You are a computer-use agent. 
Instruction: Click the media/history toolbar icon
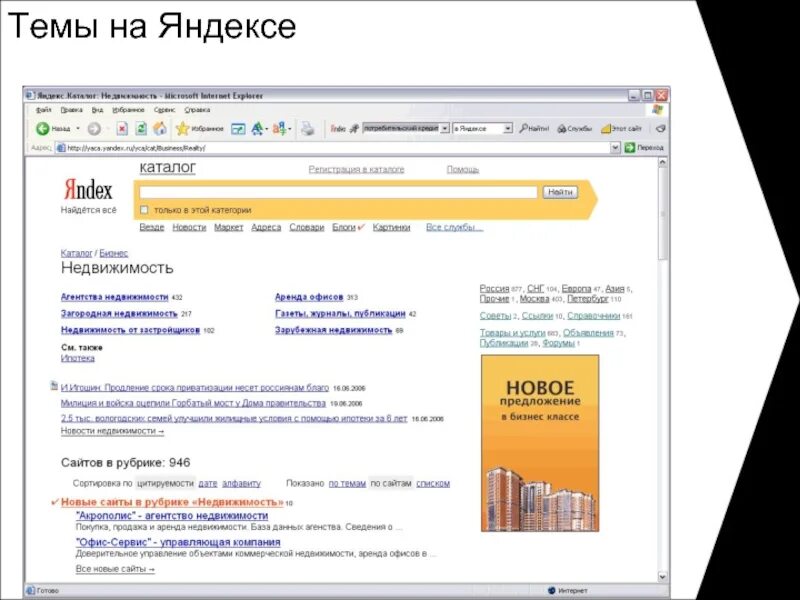tap(238, 129)
